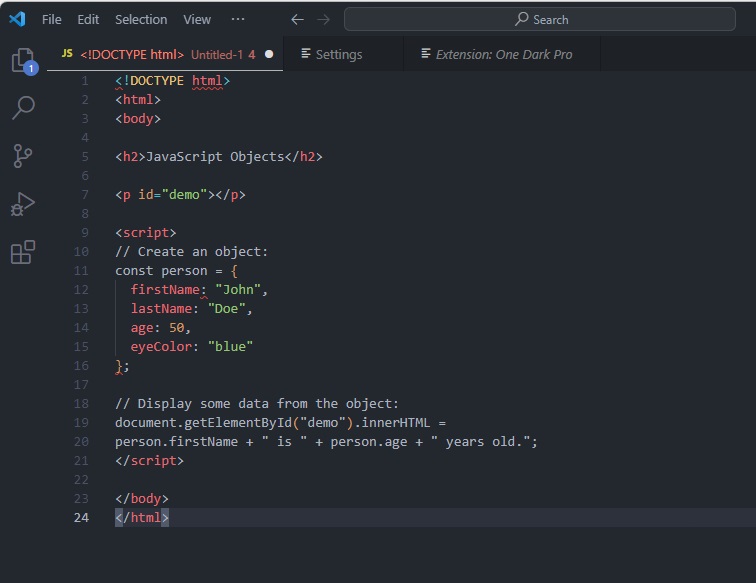Click the closing brace on line 16
Viewport: 756px width, 583px height.
[119, 366]
